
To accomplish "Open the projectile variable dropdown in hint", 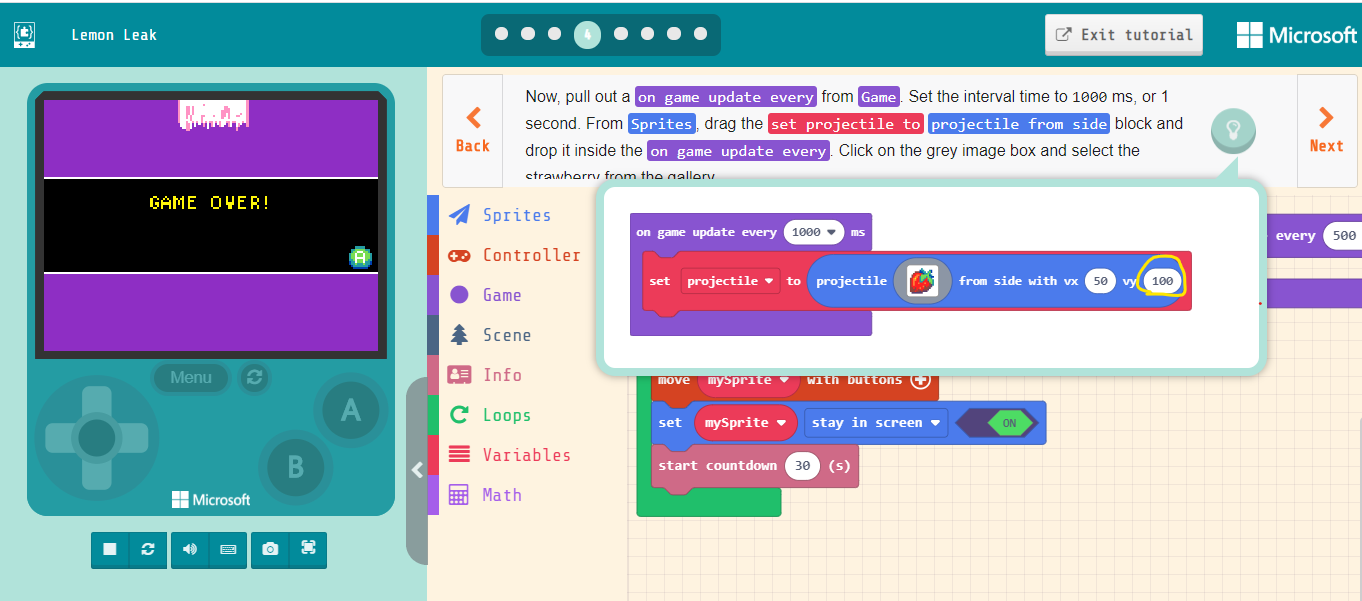I will coord(732,281).
